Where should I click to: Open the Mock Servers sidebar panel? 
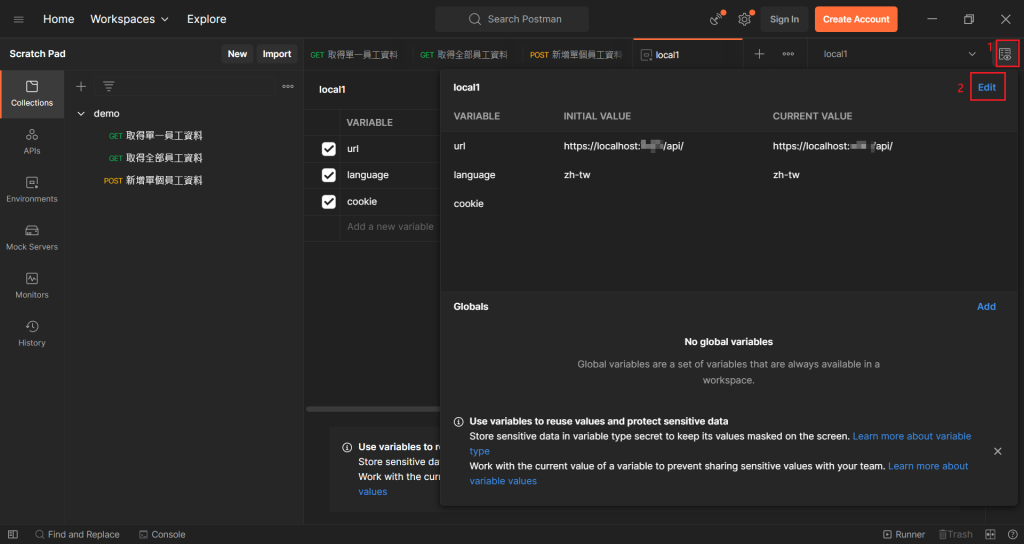coord(32,238)
